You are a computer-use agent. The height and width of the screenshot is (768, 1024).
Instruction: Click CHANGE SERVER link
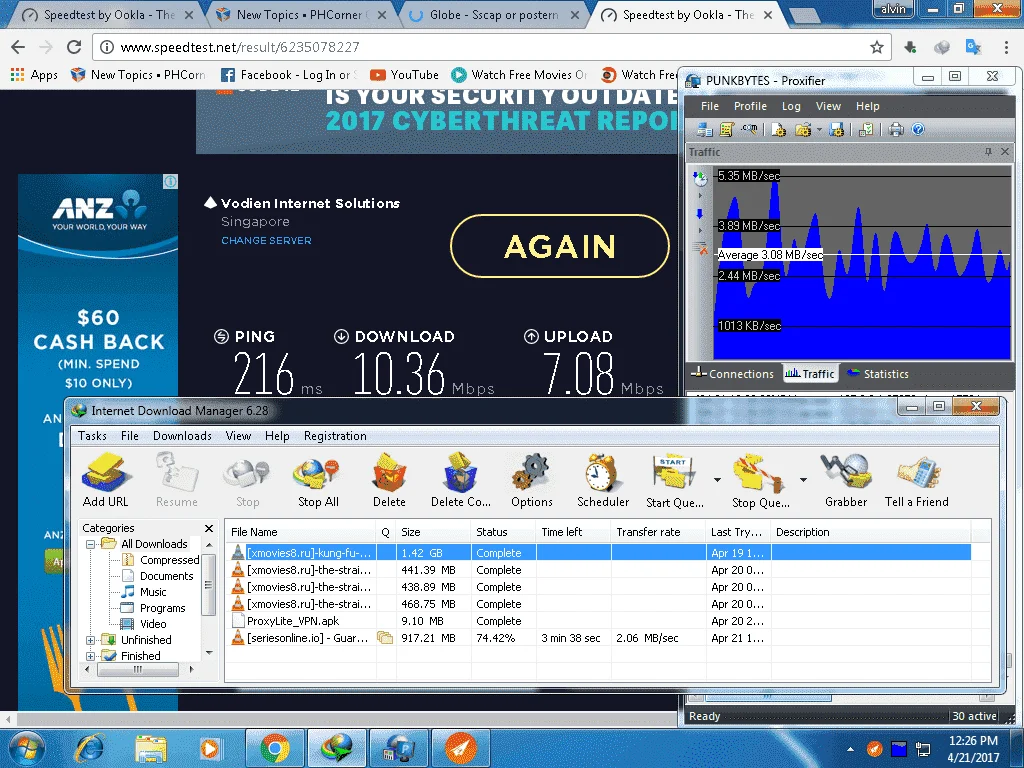point(266,240)
